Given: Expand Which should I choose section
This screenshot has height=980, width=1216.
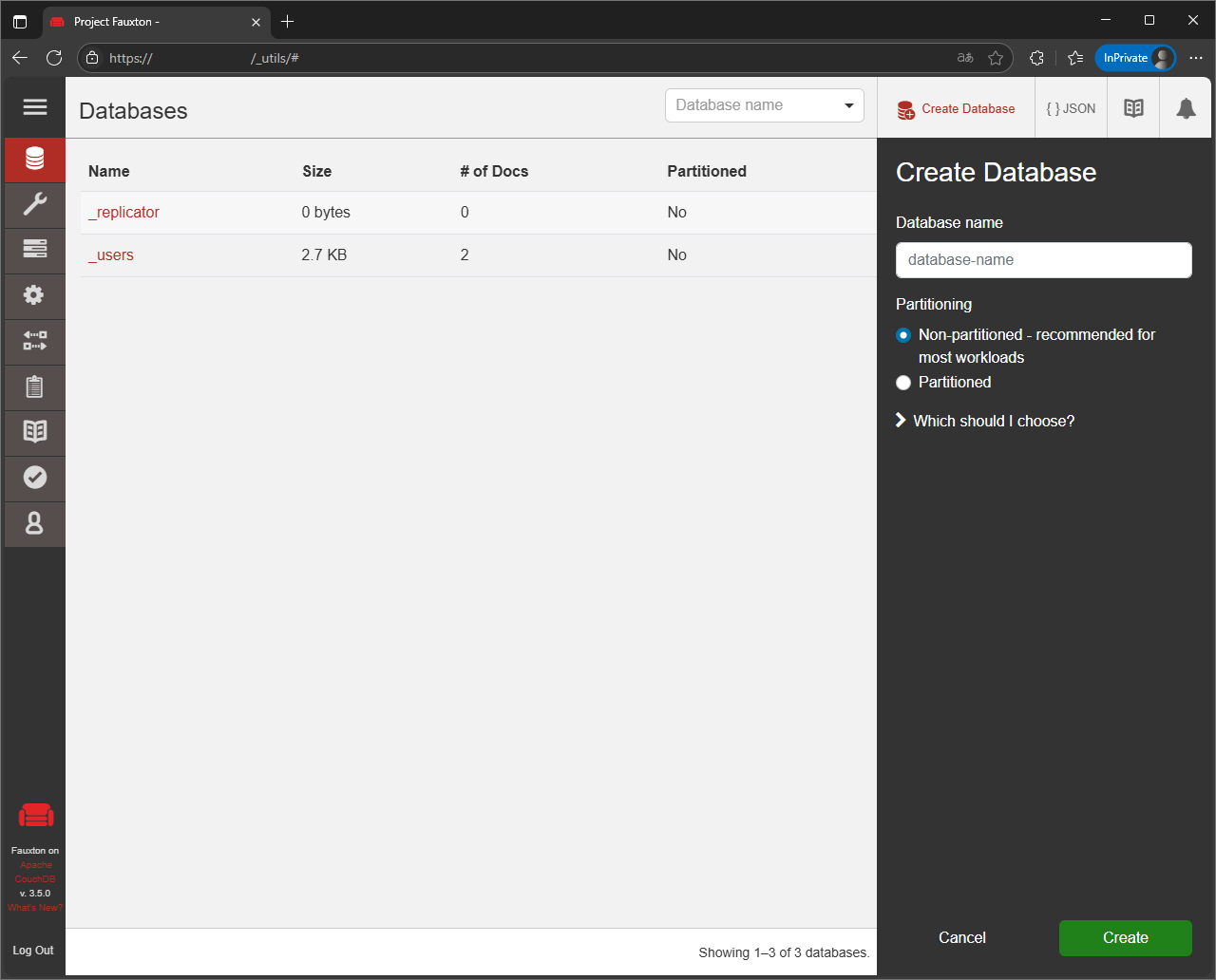Looking at the screenshot, I should click(x=985, y=421).
